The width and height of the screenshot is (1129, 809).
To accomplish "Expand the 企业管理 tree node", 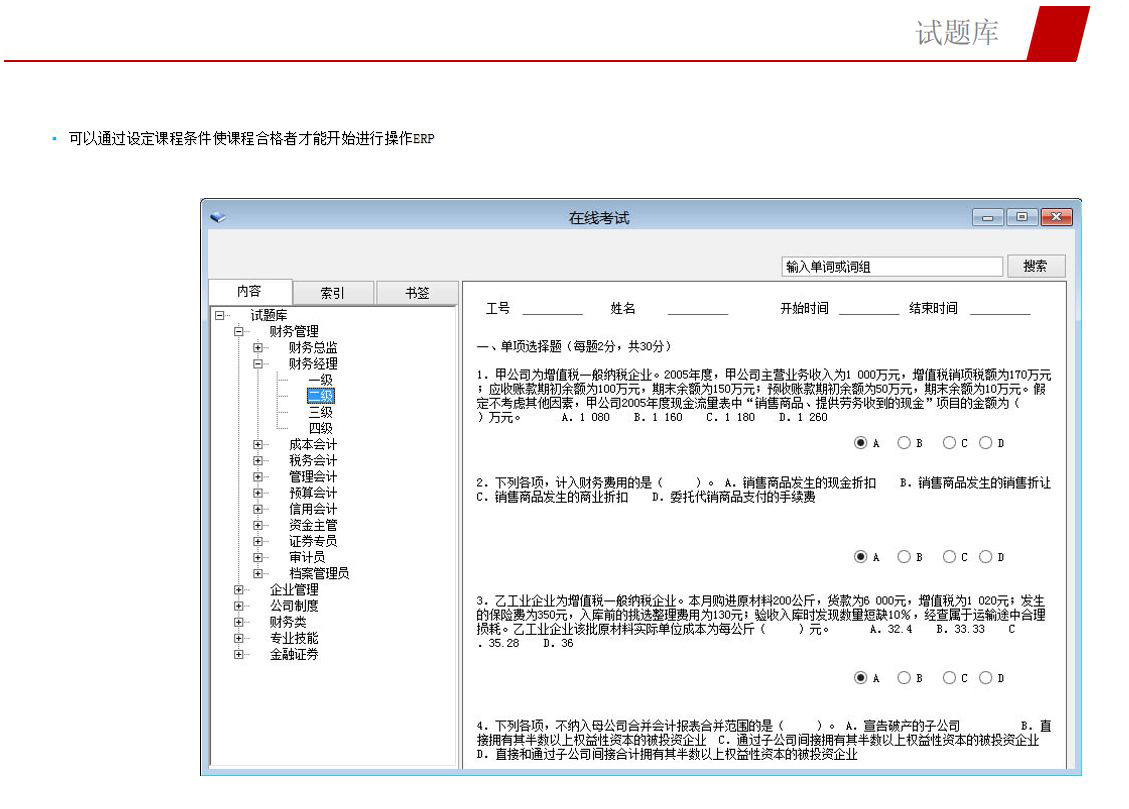I will (239, 590).
